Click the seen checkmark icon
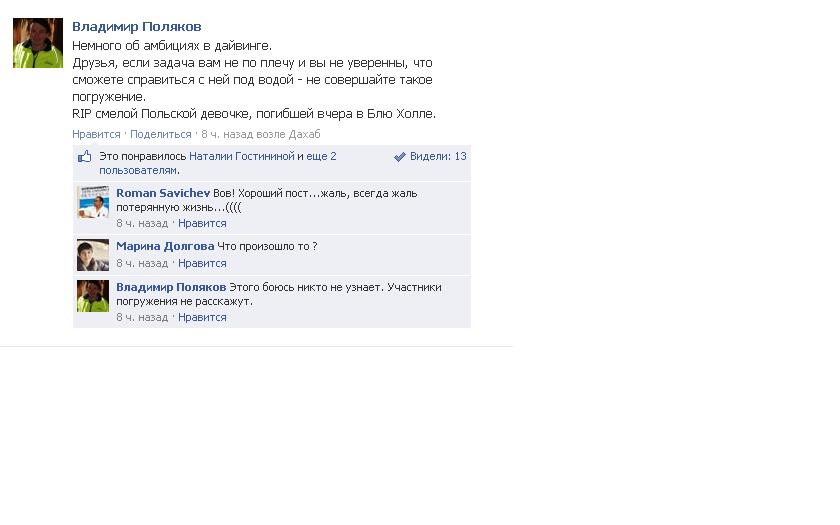Screen dimensions: 840x525 point(400,156)
